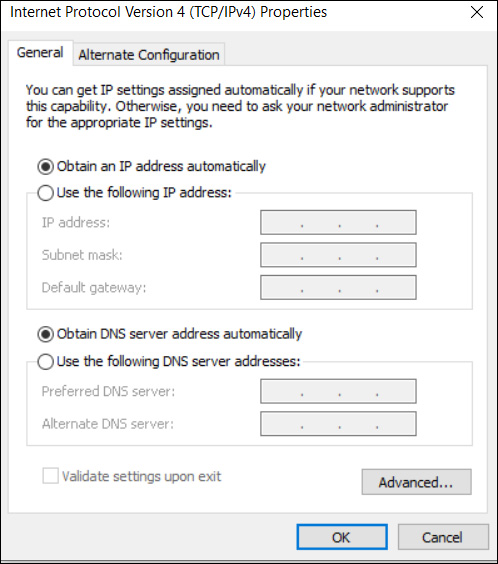Viewport: 498px width, 564px height.
Task: Click the Default gateway input field
Action: [x=338, y=287]
